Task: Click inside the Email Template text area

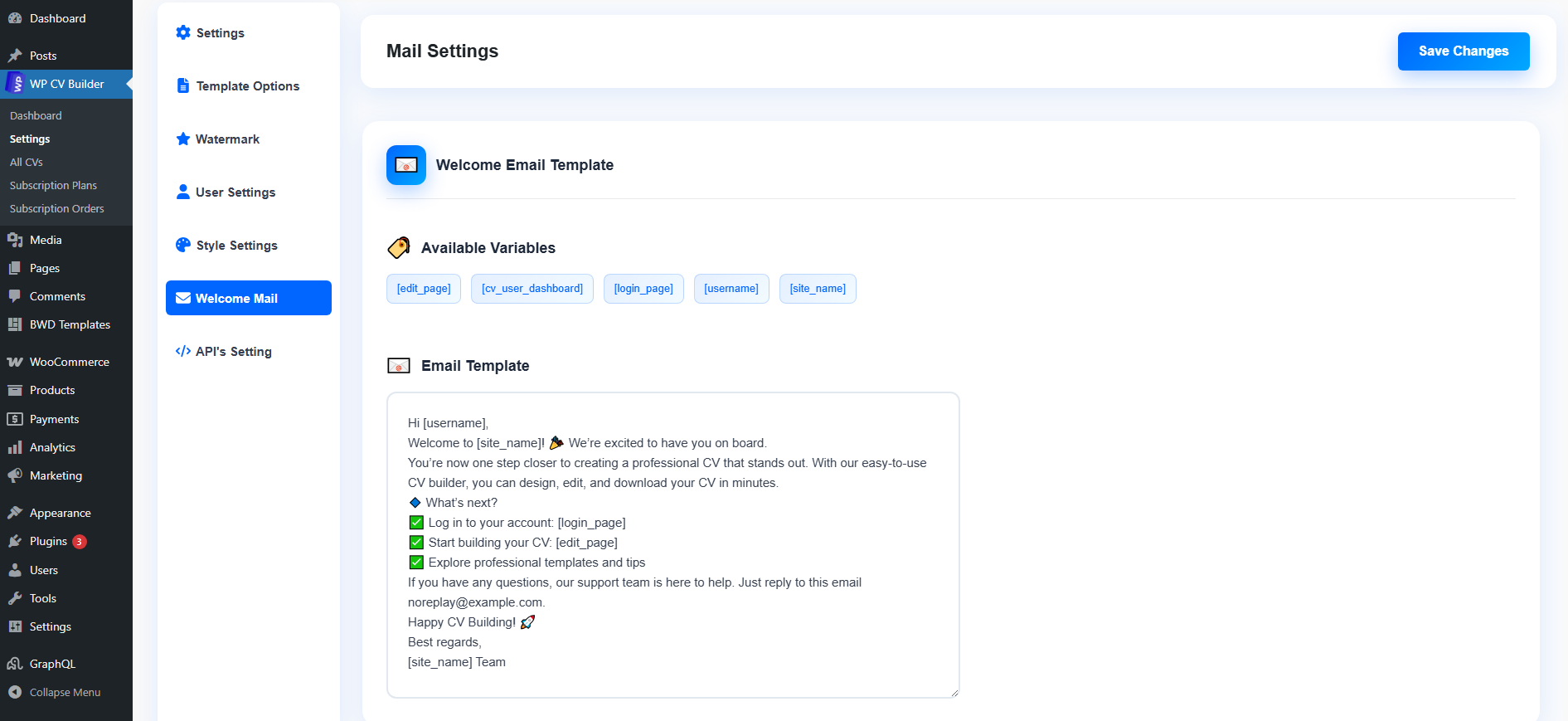Action: click(673, 545)
